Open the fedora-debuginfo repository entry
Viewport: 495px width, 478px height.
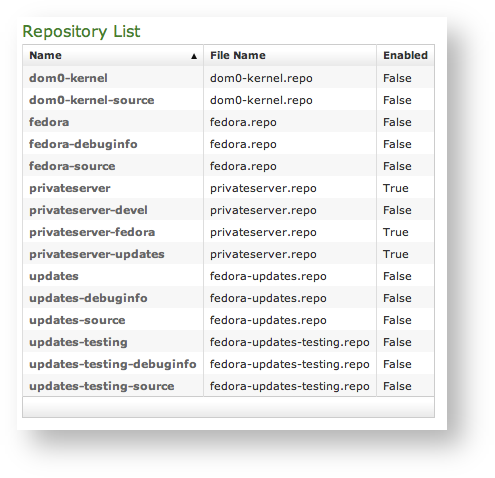click(83, 144)
